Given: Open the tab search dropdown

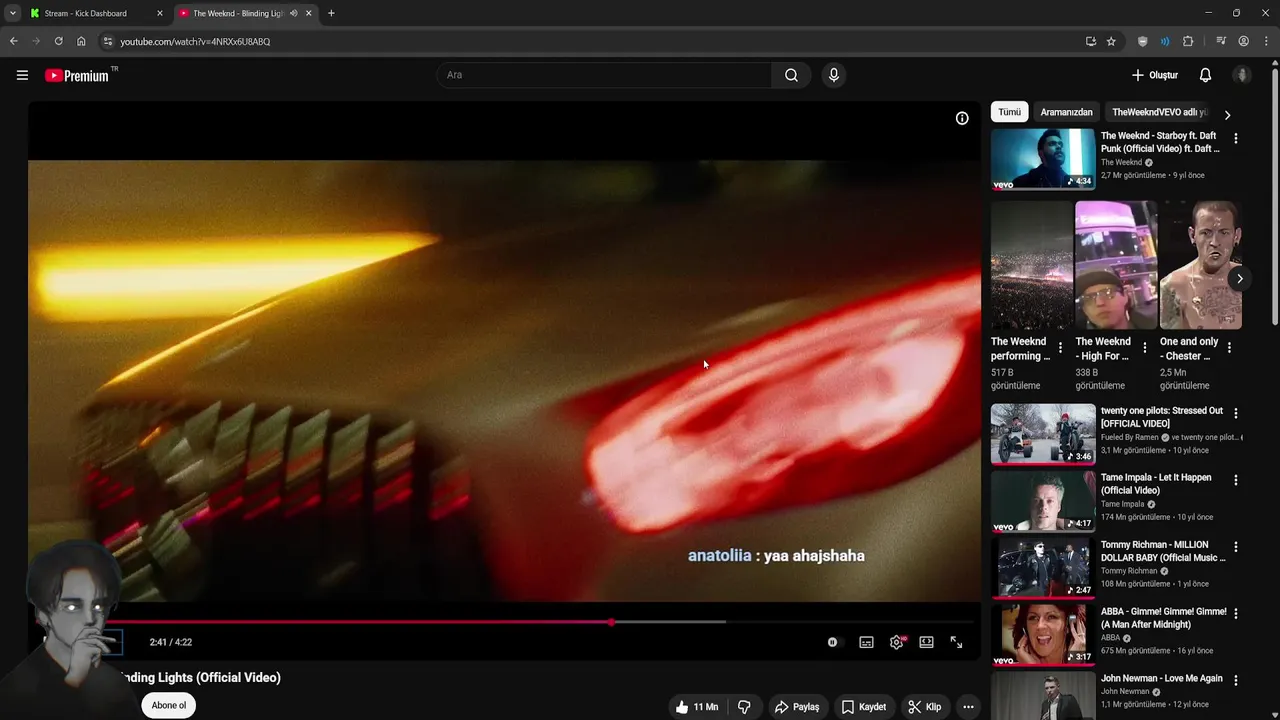Looking at the screenshot, I should pos(13,13).
